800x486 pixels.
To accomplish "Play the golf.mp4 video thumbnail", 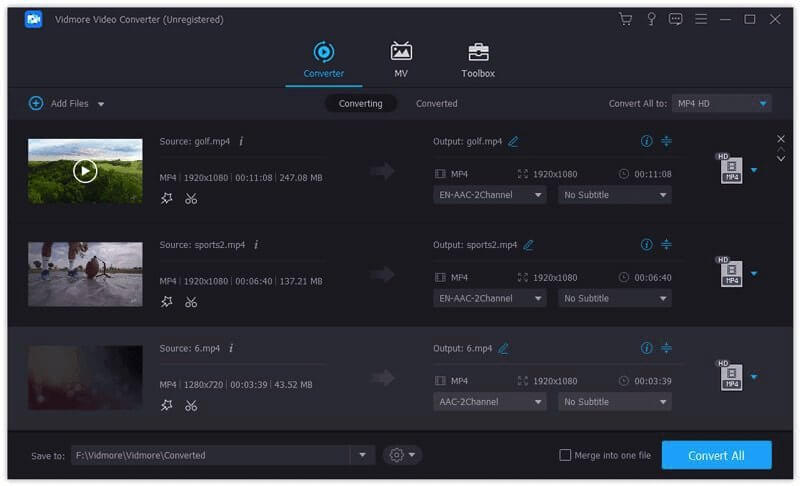I will [85, 171].
